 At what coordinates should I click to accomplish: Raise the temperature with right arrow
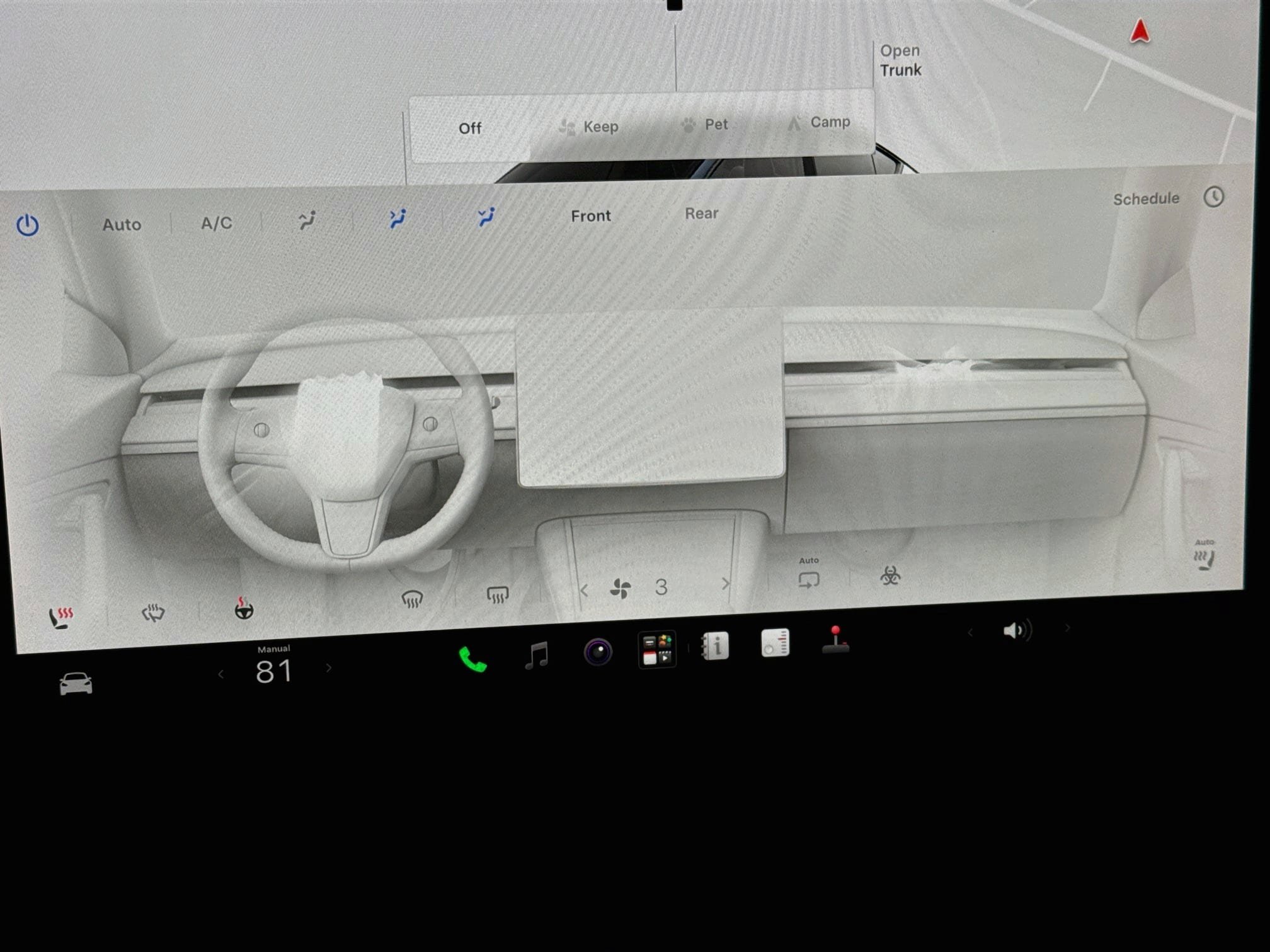tap(328, 667)
